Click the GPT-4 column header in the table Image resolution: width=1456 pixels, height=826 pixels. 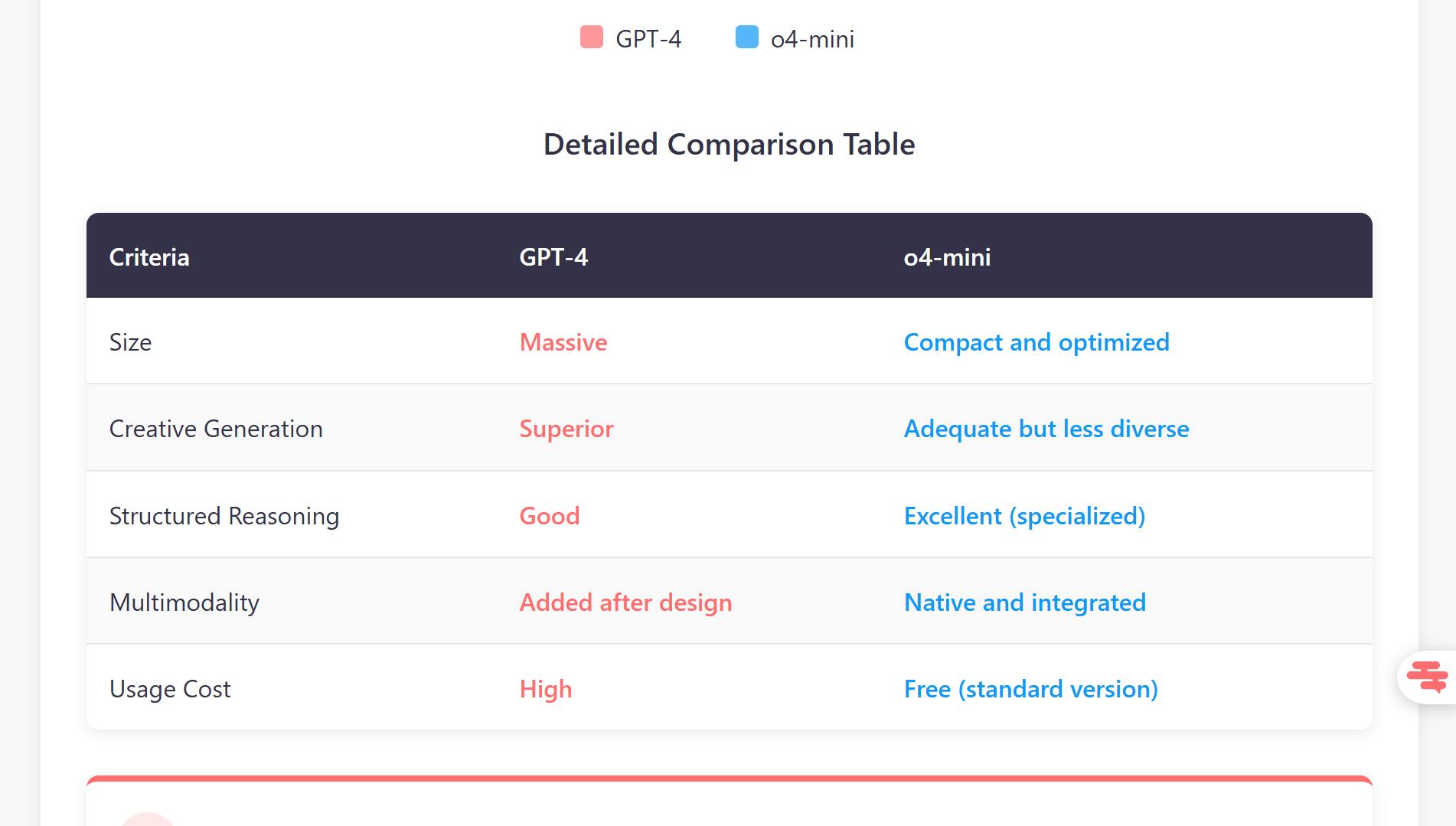click(553, 257)
